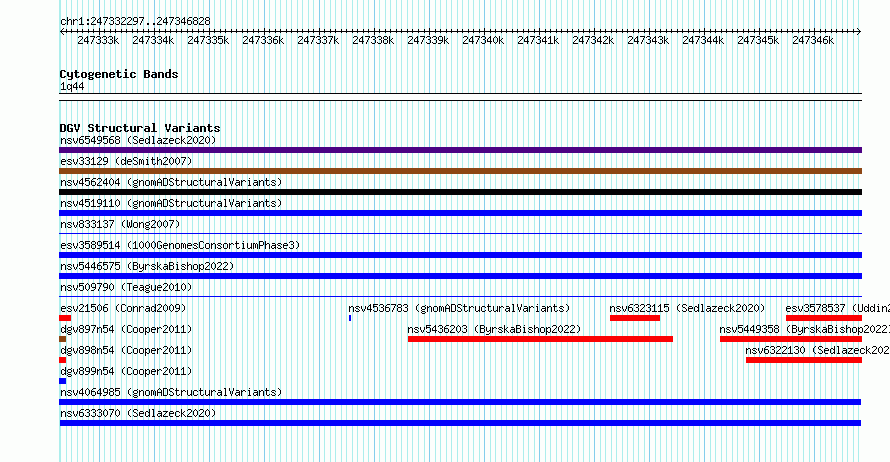Click the ruler's right arrowhead
The width and height of the screenshot is (890, 462).
[859, 32]
